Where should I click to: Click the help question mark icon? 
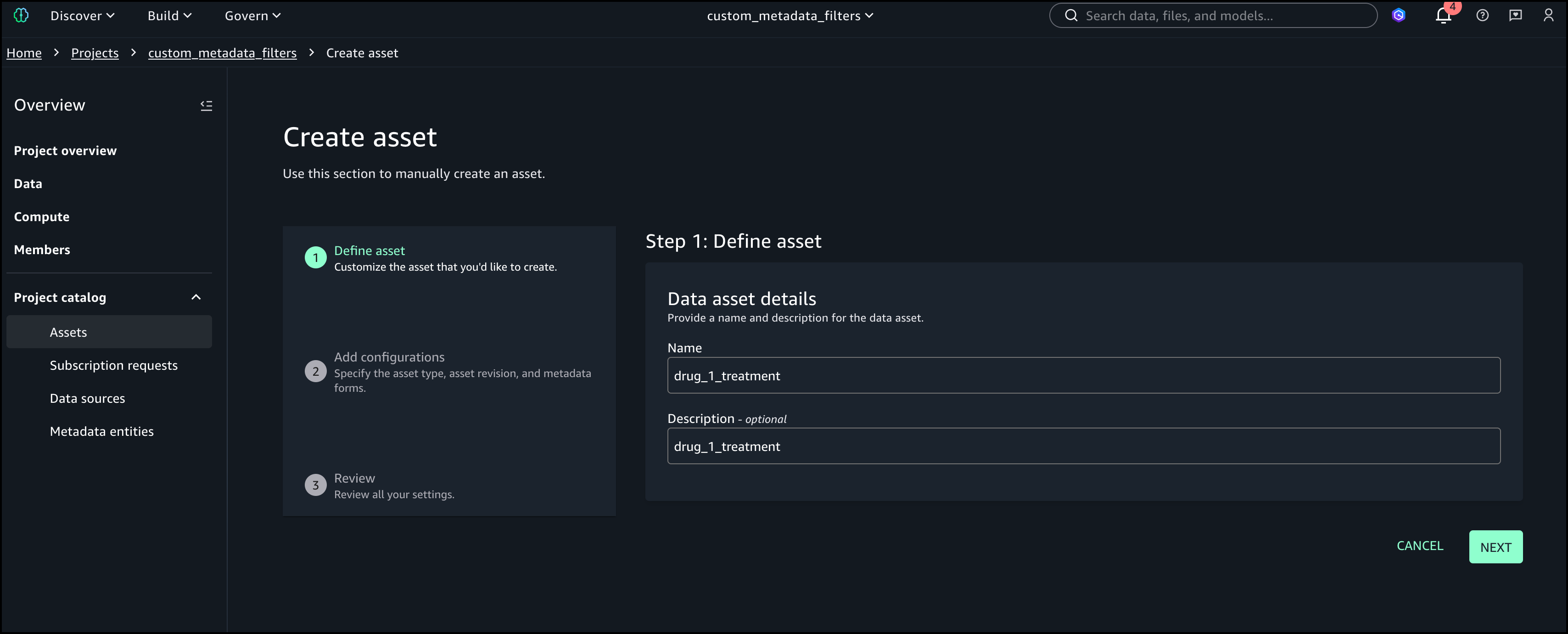click(x=1482, y=16)
